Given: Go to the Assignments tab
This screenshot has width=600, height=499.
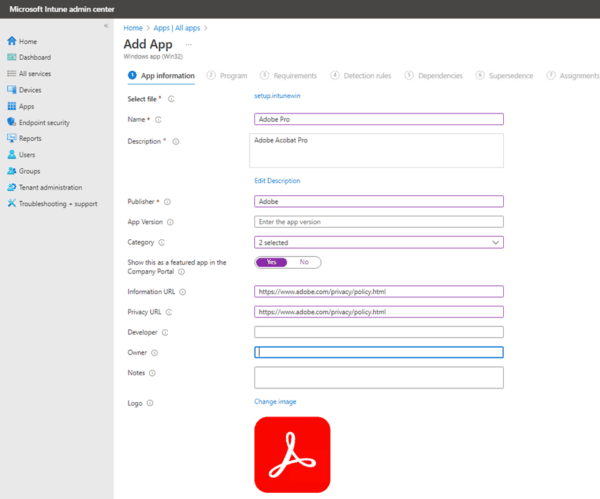Looking at the screenshot, I should pyautogui.click(x=573, y=76).
